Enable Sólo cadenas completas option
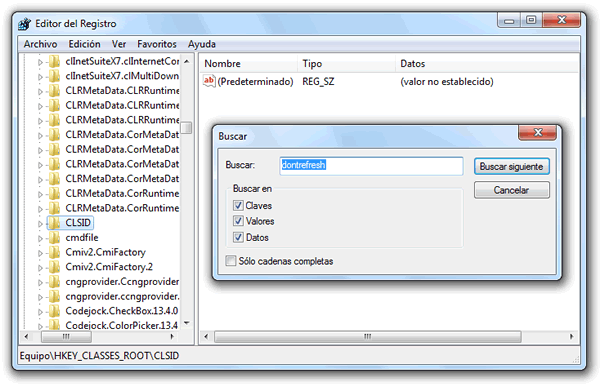The height and width of the screenshot is (387, 600). tap(231, 261)
